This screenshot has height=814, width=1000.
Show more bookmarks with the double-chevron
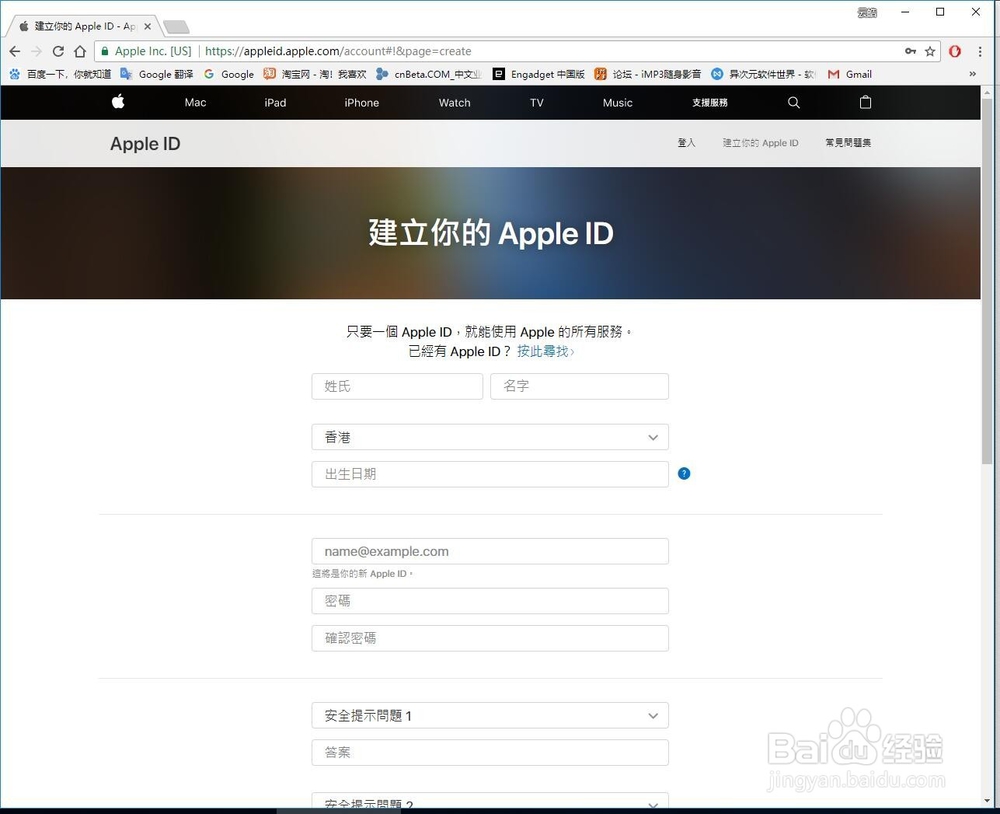pos(973,74)
